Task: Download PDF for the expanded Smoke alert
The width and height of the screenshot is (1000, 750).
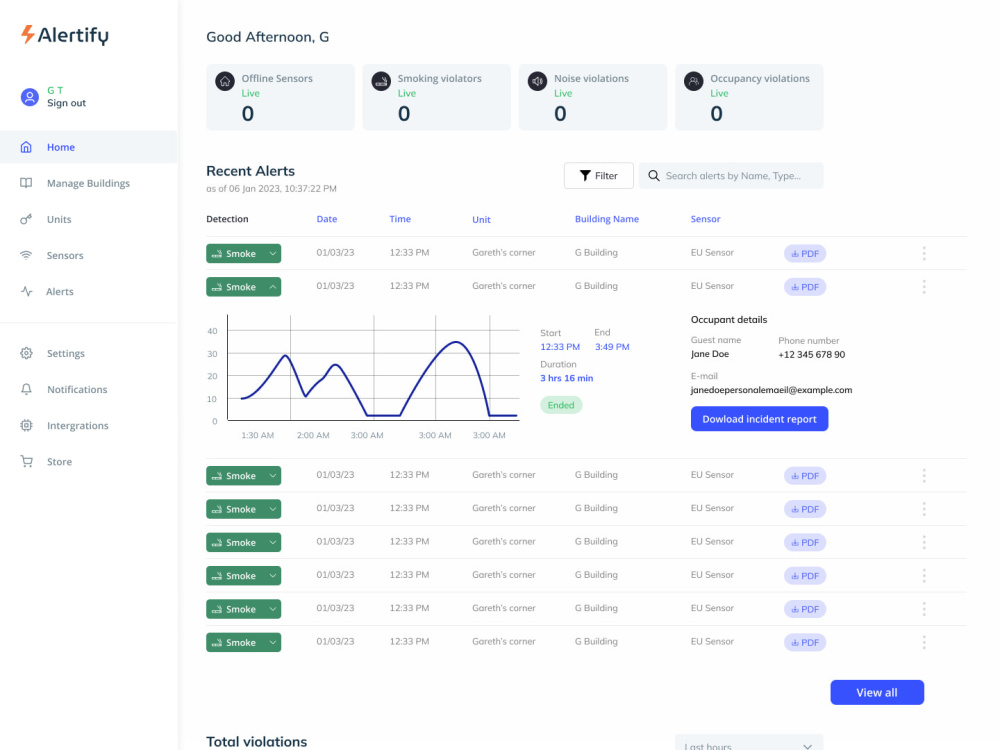Action: (x=805, y=287)
